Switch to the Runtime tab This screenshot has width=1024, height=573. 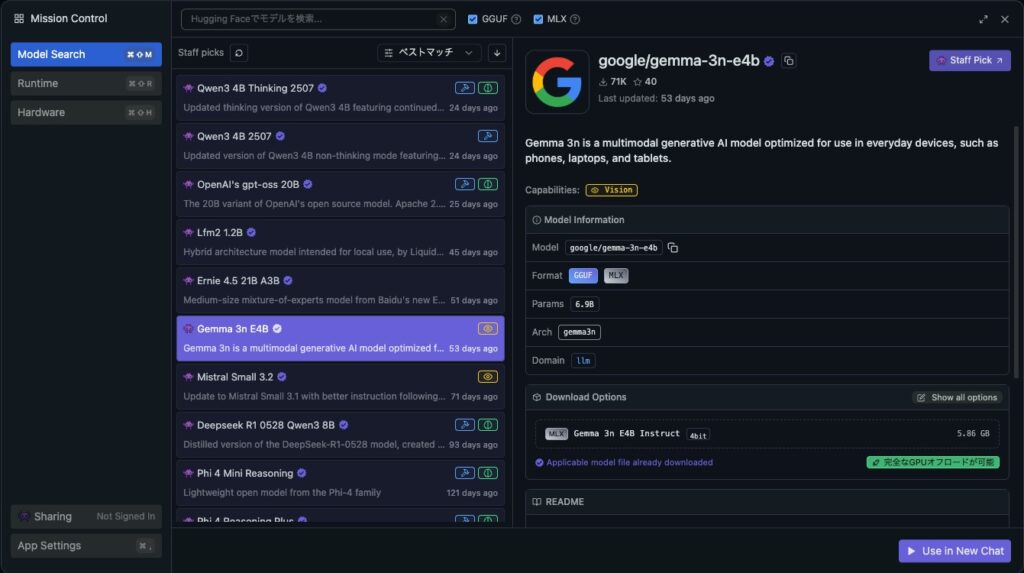point(86,84)
